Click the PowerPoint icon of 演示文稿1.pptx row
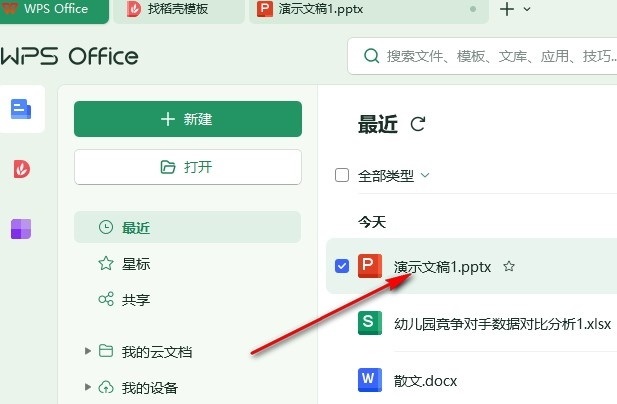Viewport: 617px width, 404px height. coord(369,266)
